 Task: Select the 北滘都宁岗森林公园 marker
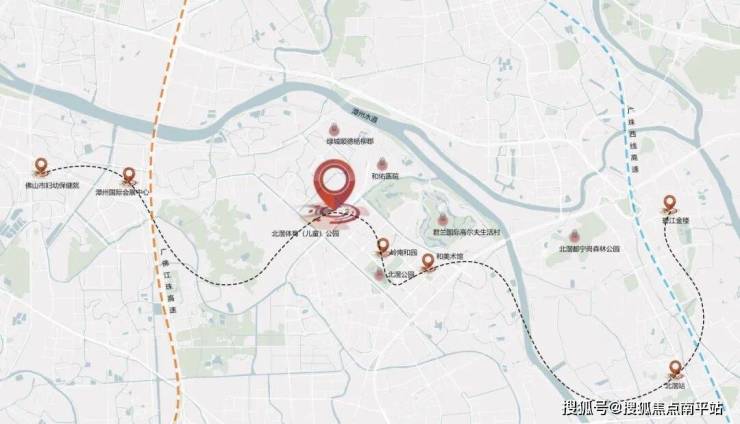pos(574,237)
